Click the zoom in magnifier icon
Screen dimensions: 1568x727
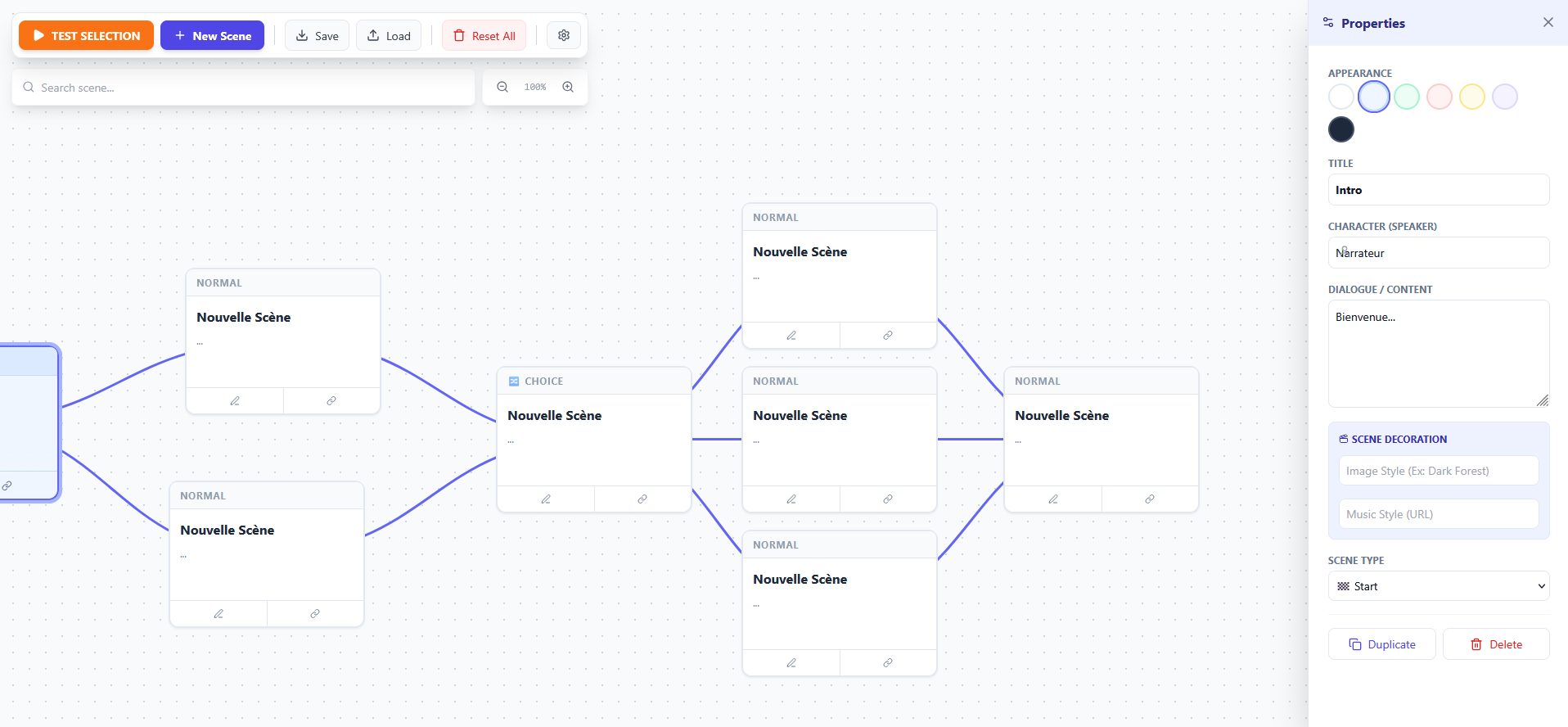[x=568, y=87]
